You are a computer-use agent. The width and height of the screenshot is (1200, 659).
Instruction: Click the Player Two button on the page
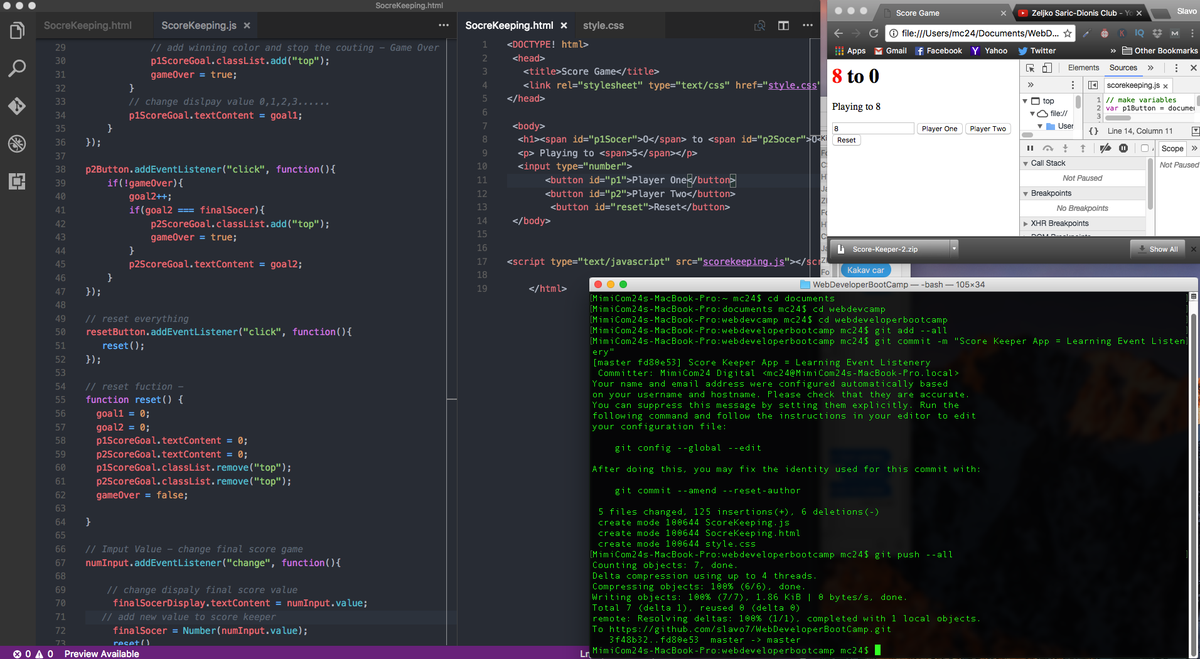pos(987,128)
